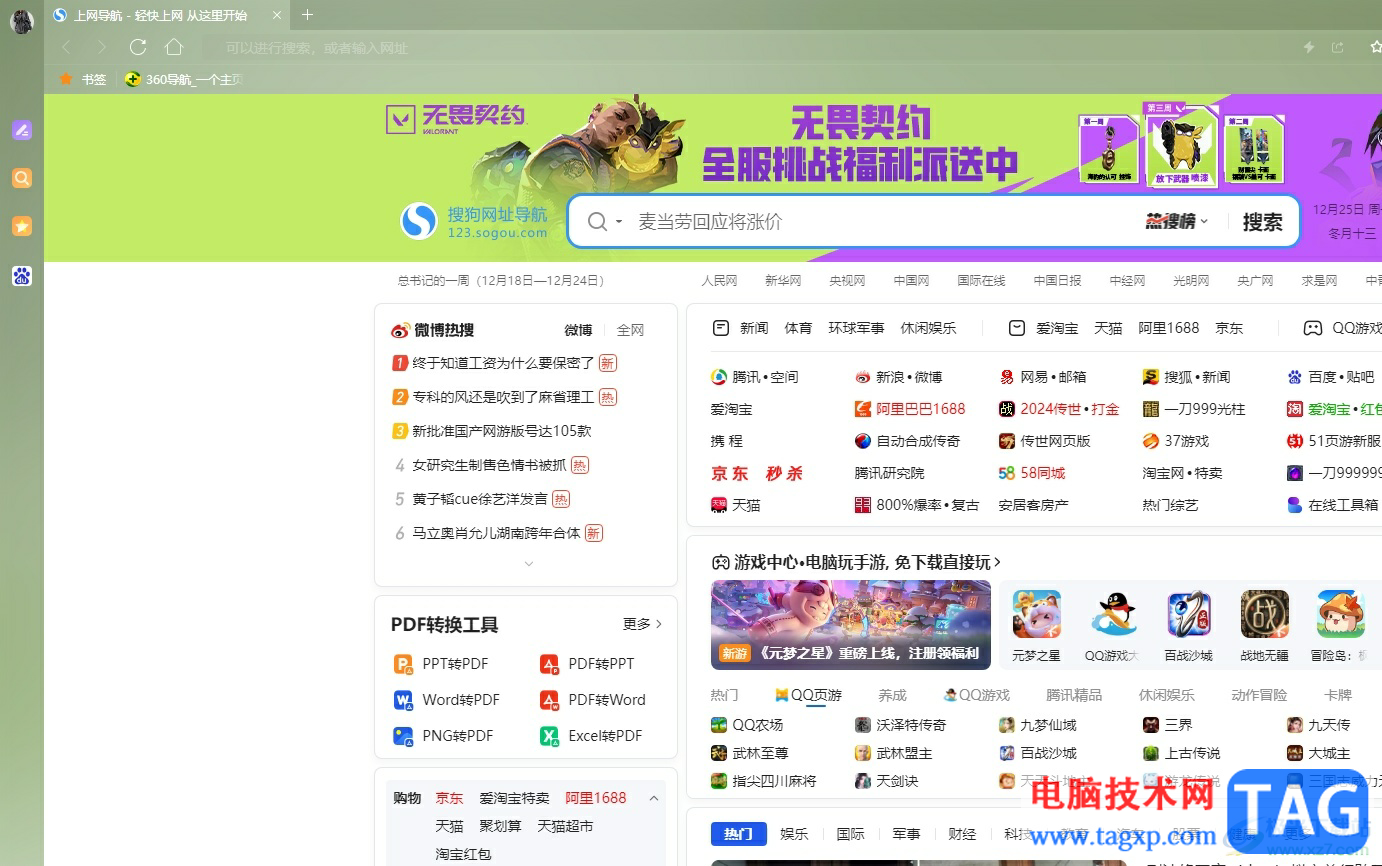The width and height of the screenshot is (1382, 866).
Task: Open the 360导航 bookmark
Action: point(183,79)
